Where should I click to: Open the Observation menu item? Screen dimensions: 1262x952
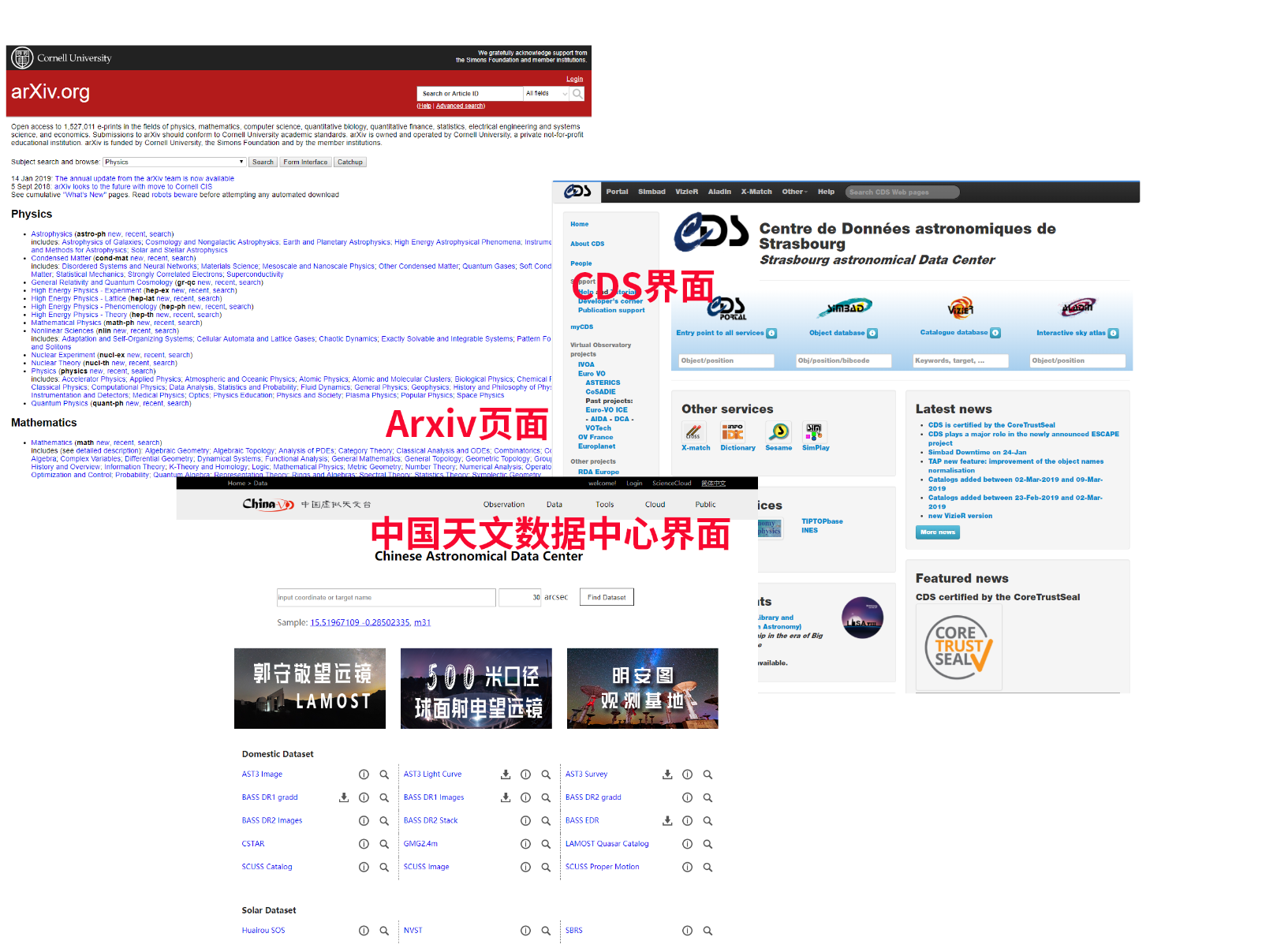click(503, 505)
